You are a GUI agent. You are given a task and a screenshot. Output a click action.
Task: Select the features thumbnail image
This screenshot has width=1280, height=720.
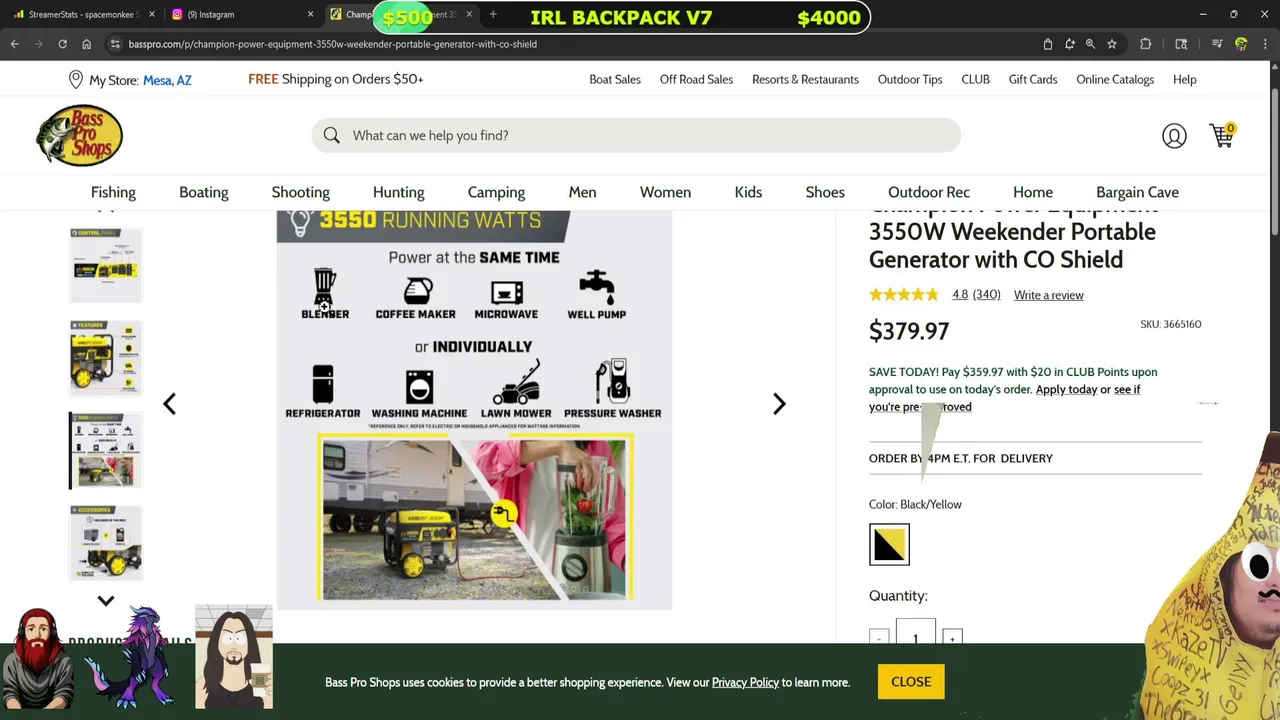point(106,357)
